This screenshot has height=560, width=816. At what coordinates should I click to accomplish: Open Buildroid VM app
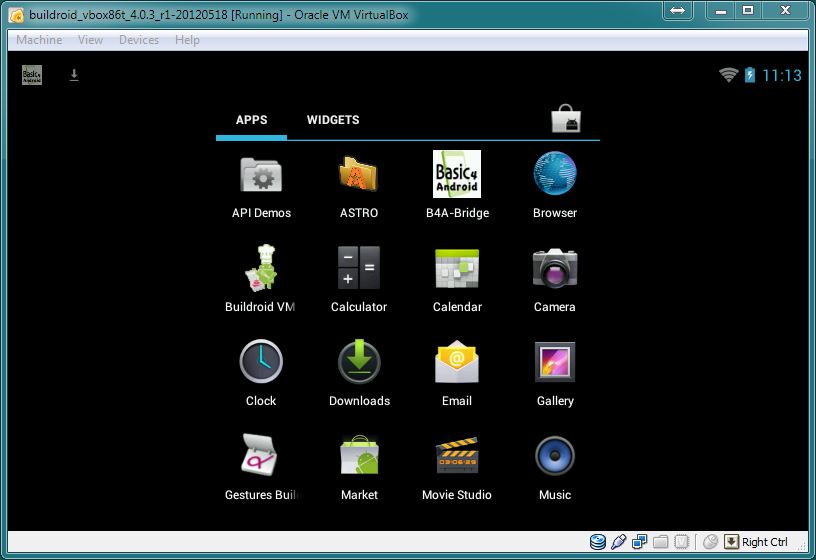pyautogui.click(x=260, y=279)
